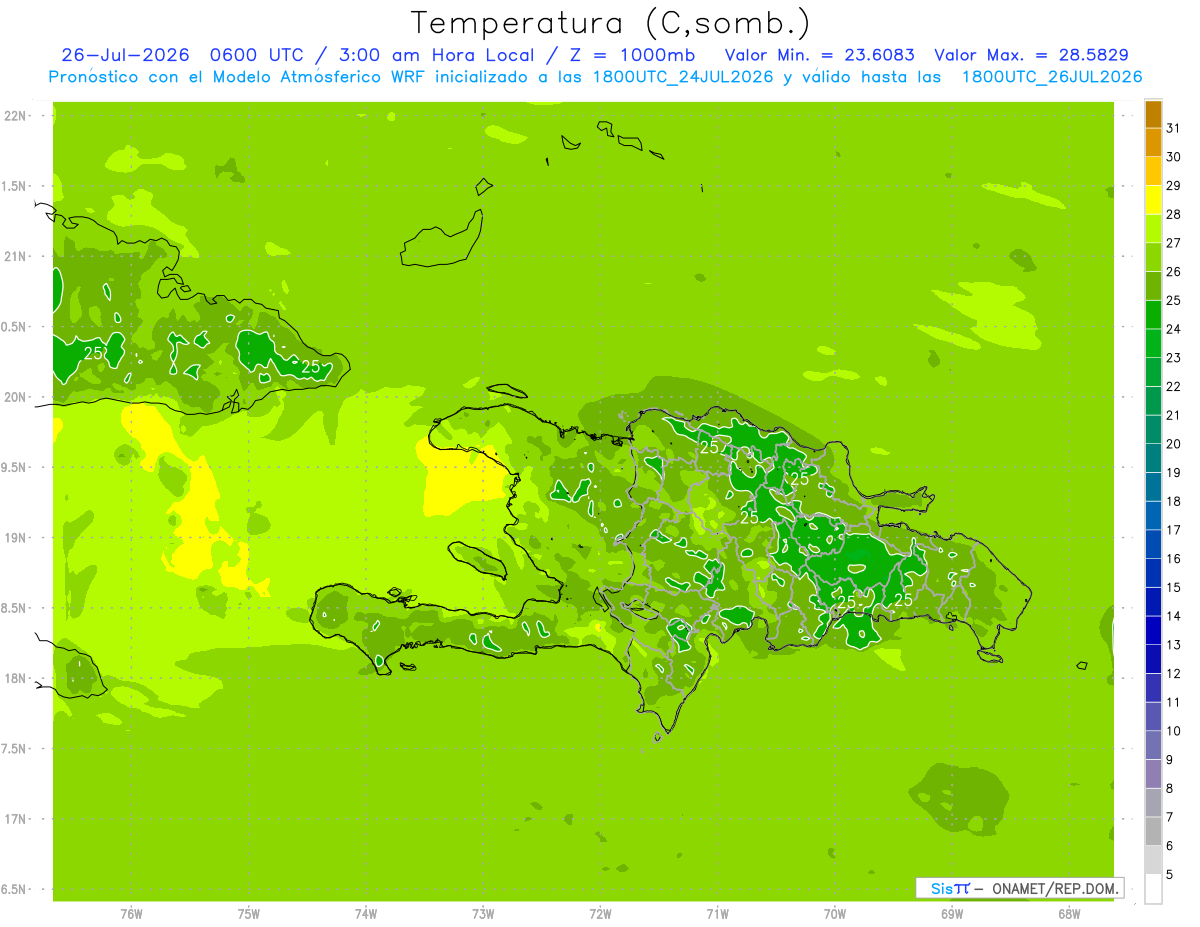Click the '9.5N' latitude axis label
Screen dimensions: 1200x927
[x=15, y=467]
